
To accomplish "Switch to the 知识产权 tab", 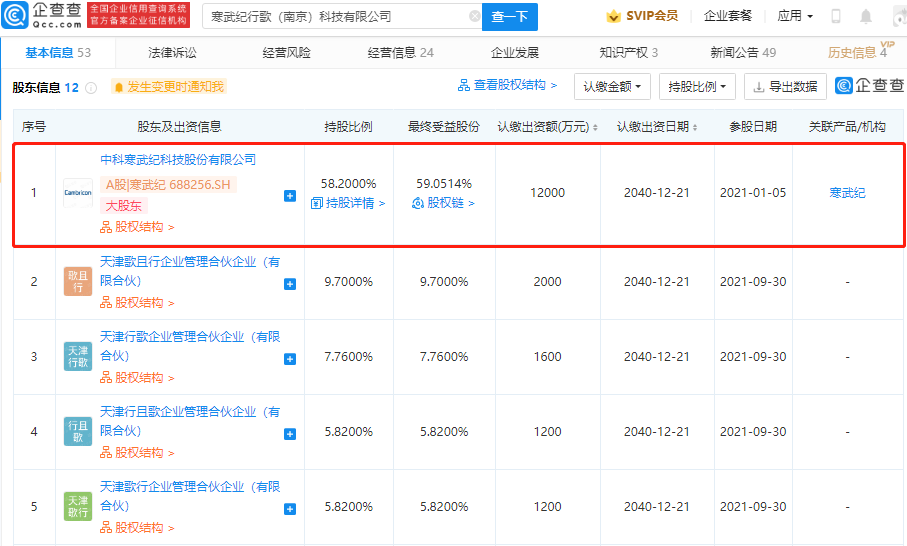I will pyautogui.click(x=628, y=53).
